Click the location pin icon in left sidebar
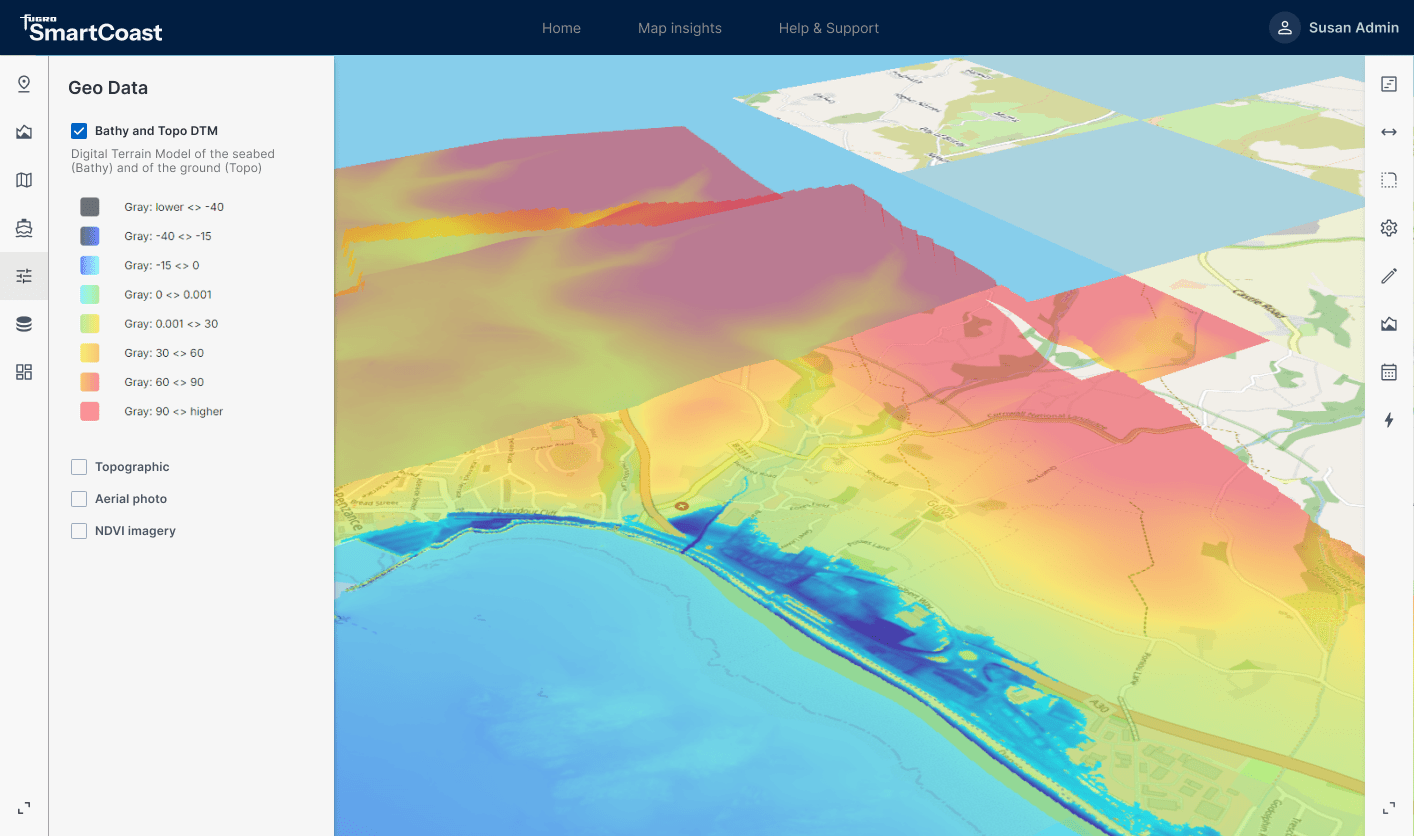This screenshot has height=836, width=1414. coord(24,84)
